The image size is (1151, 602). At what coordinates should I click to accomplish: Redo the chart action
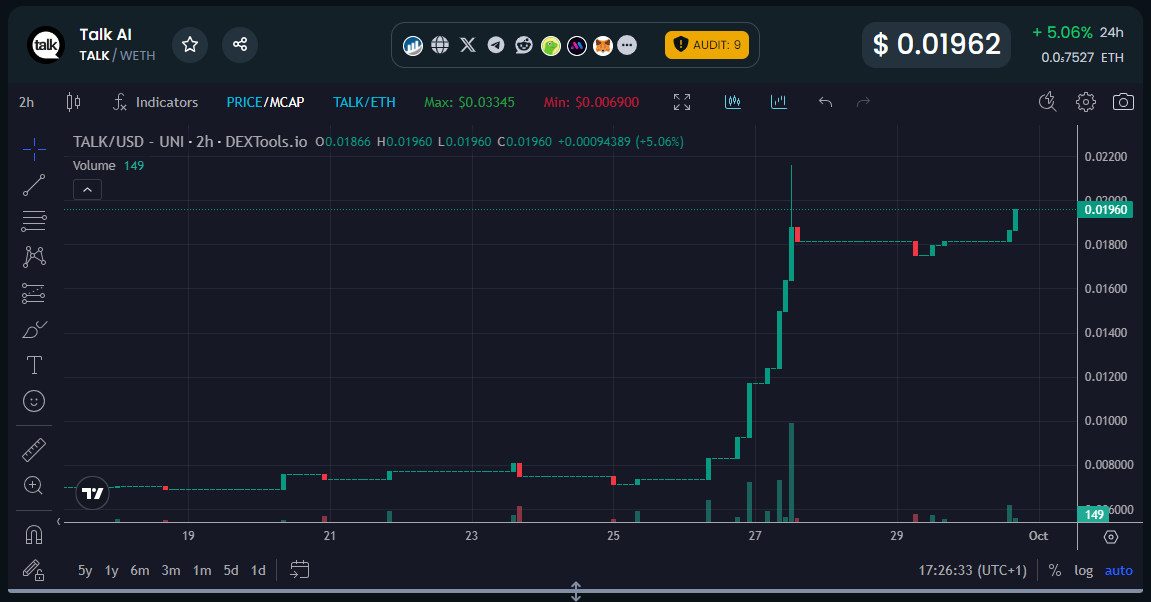(863, 102)
